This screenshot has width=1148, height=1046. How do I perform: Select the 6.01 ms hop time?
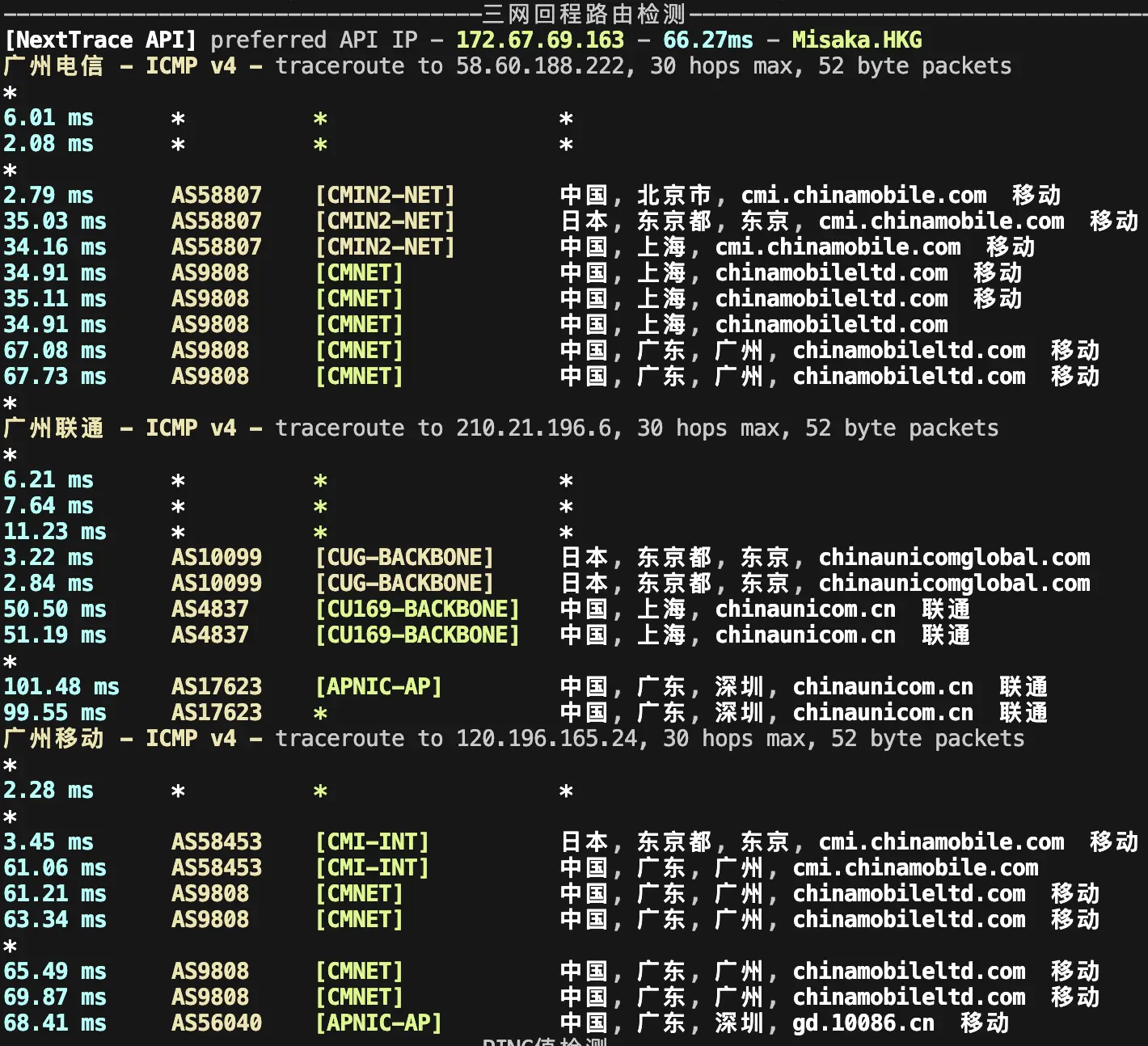[x=49, y=117]
